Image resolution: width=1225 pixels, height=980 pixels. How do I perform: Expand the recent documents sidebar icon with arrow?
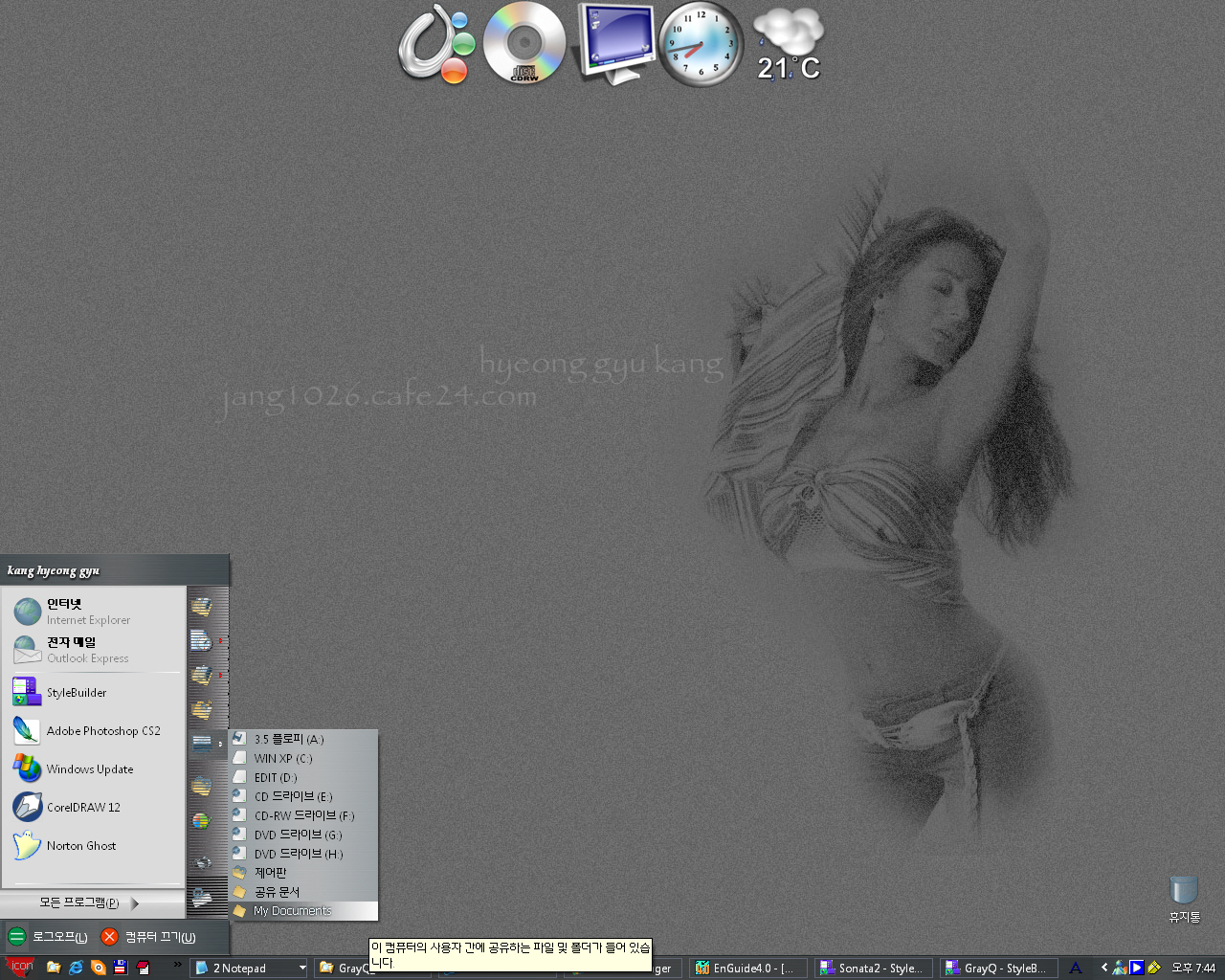point(203,640)
